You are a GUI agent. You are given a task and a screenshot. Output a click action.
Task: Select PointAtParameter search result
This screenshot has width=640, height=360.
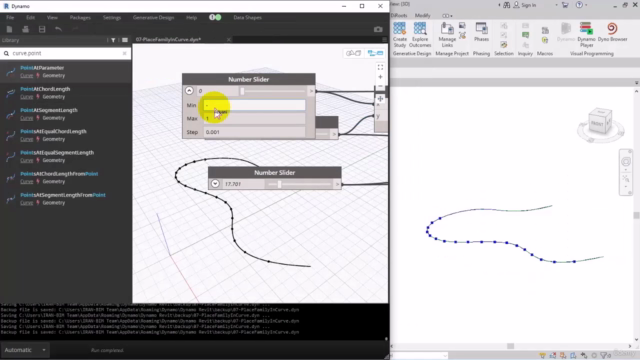pos(65,71)
